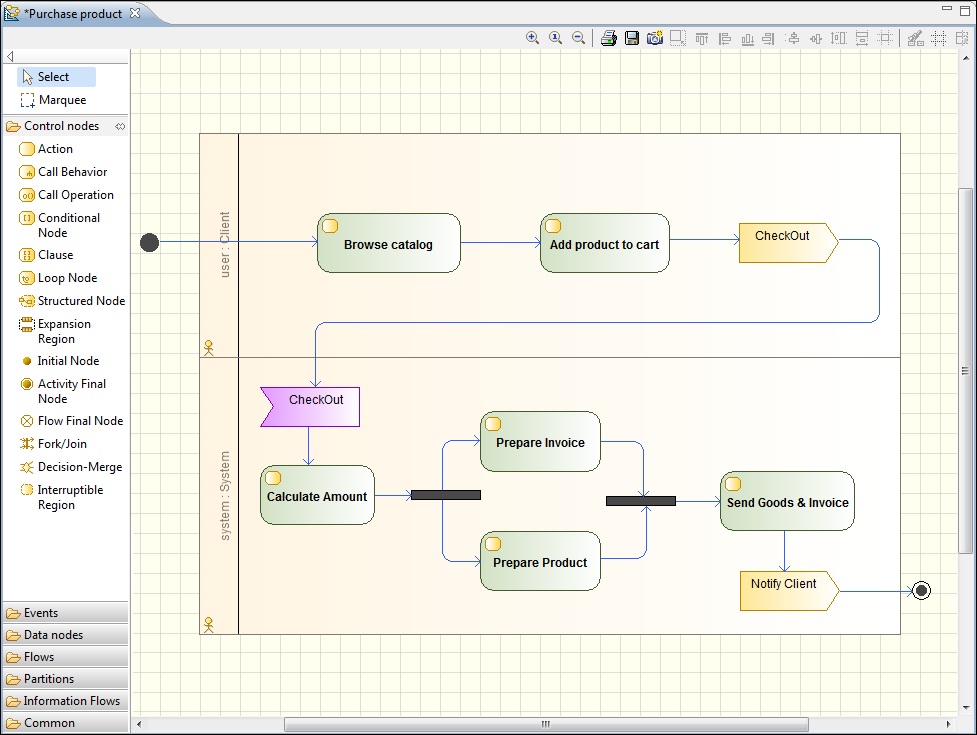
Task: Save diagram using the floppy disk icon
Action: point(632,38)
